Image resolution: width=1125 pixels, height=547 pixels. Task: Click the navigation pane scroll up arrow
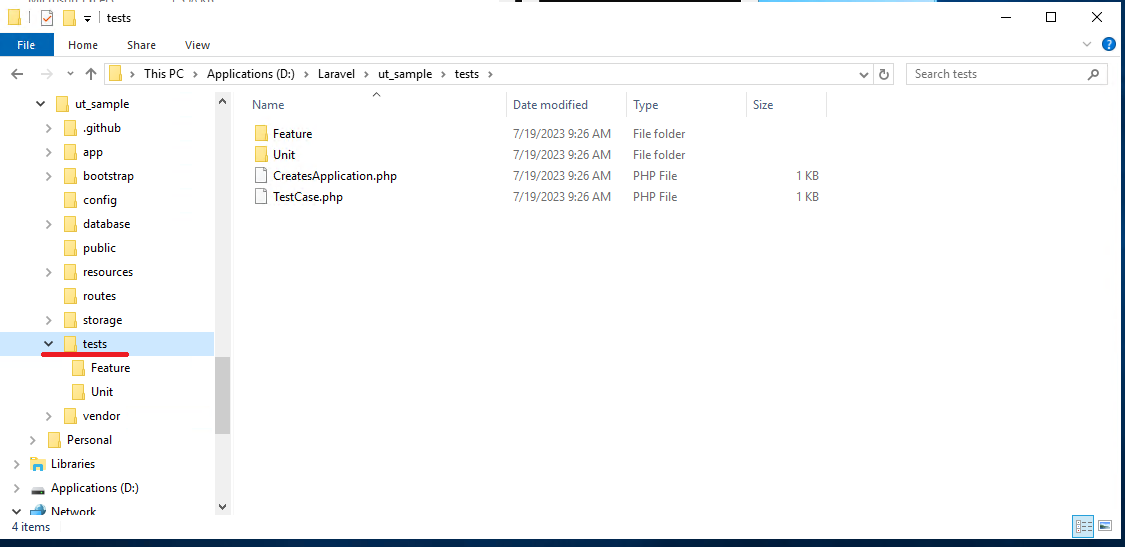pos(222,102)
